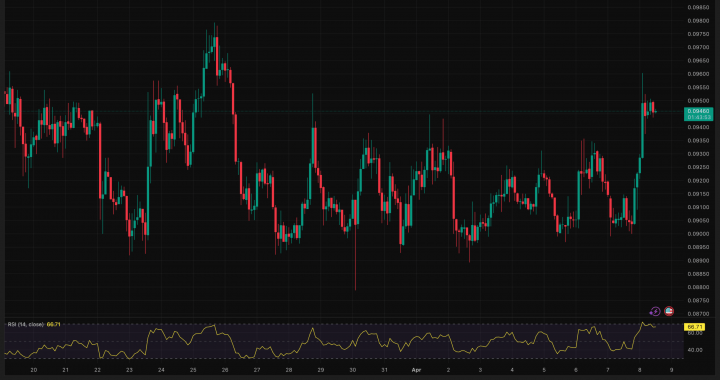Click the 0.09600 price axis label
The image size is (720, 380).
pos(698,74)
